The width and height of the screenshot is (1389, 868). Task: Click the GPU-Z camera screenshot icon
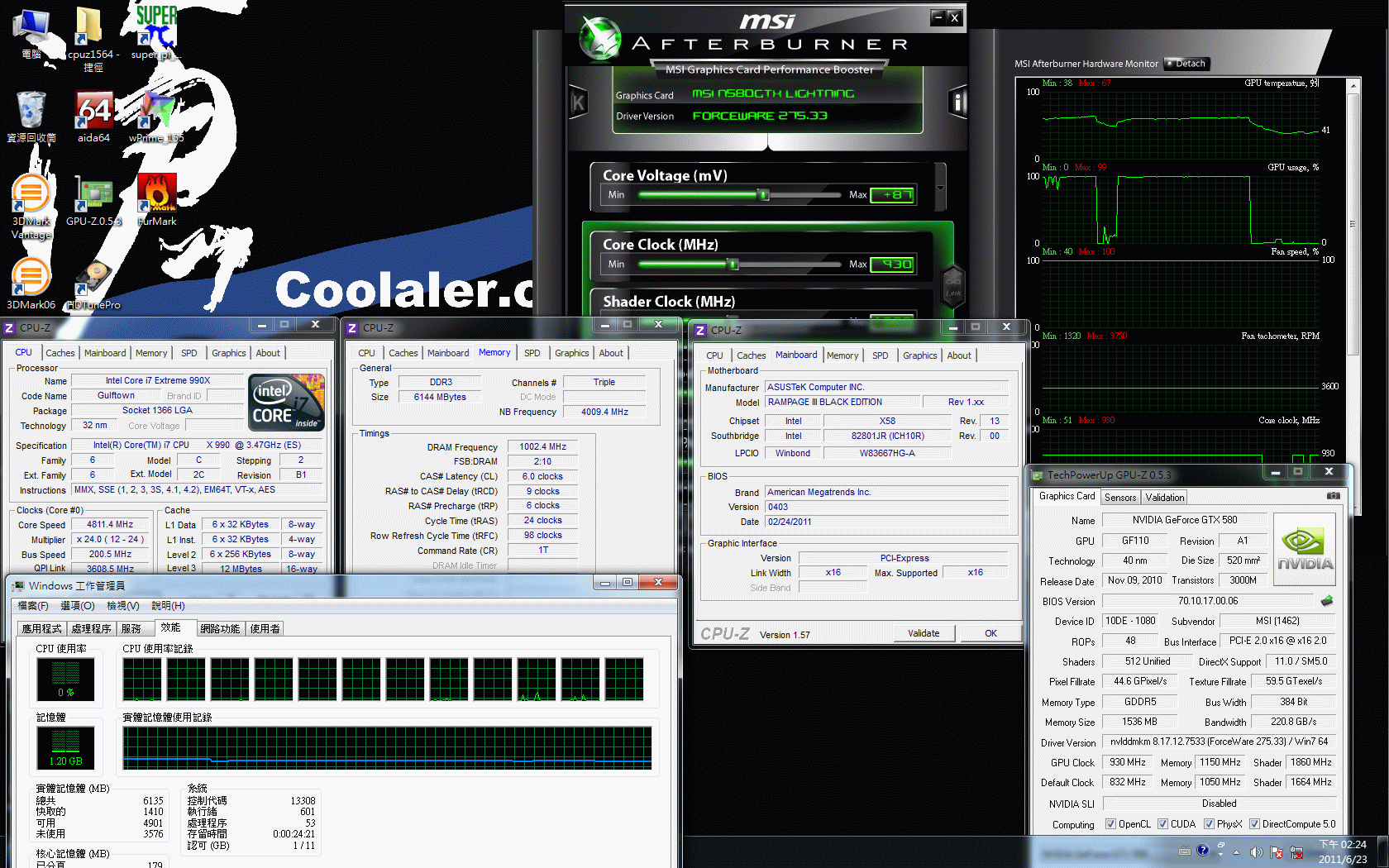click(x=1333, y=496)
